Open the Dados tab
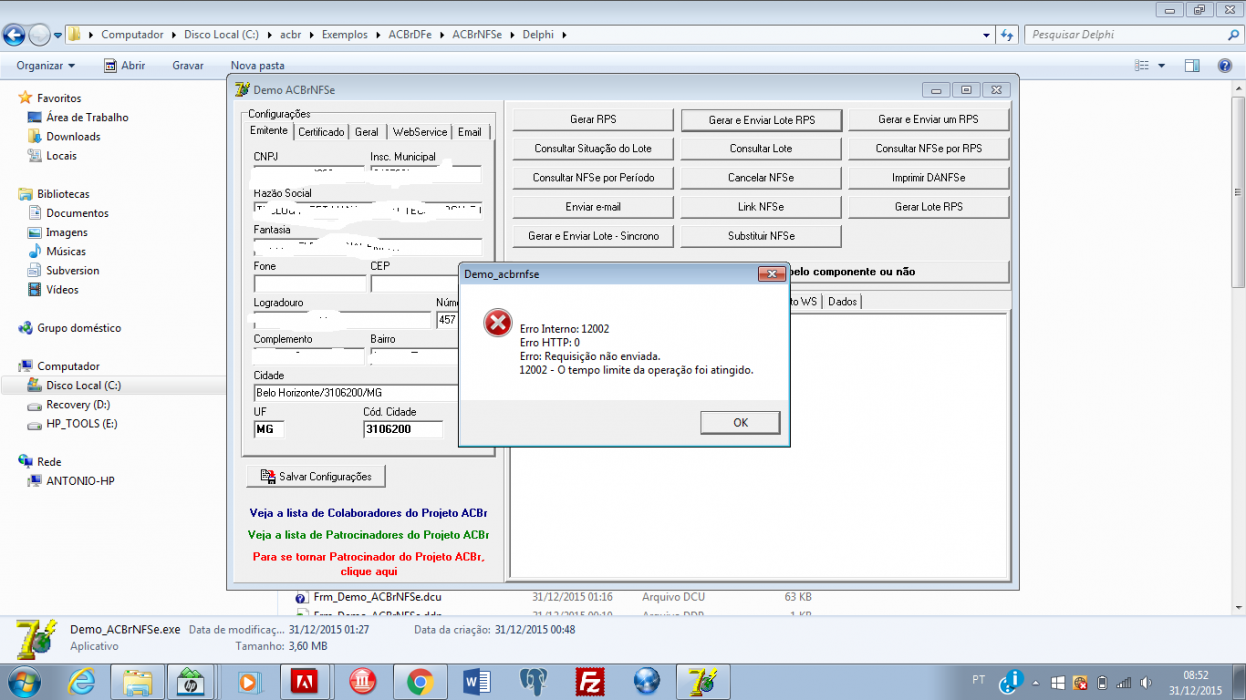 point(843,301)
